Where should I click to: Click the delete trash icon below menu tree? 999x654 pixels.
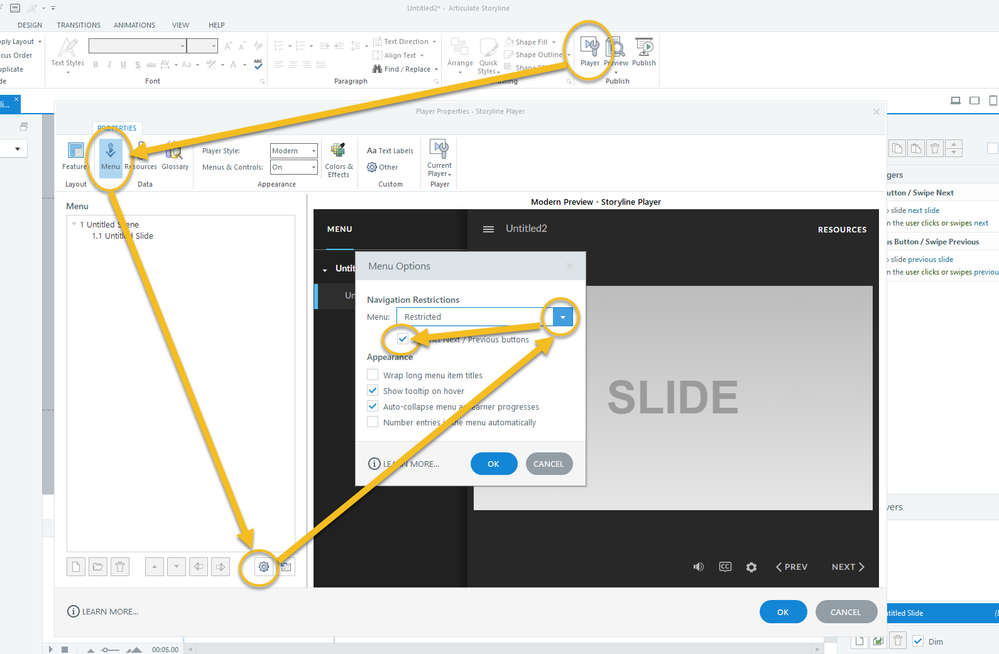point(120,567)
